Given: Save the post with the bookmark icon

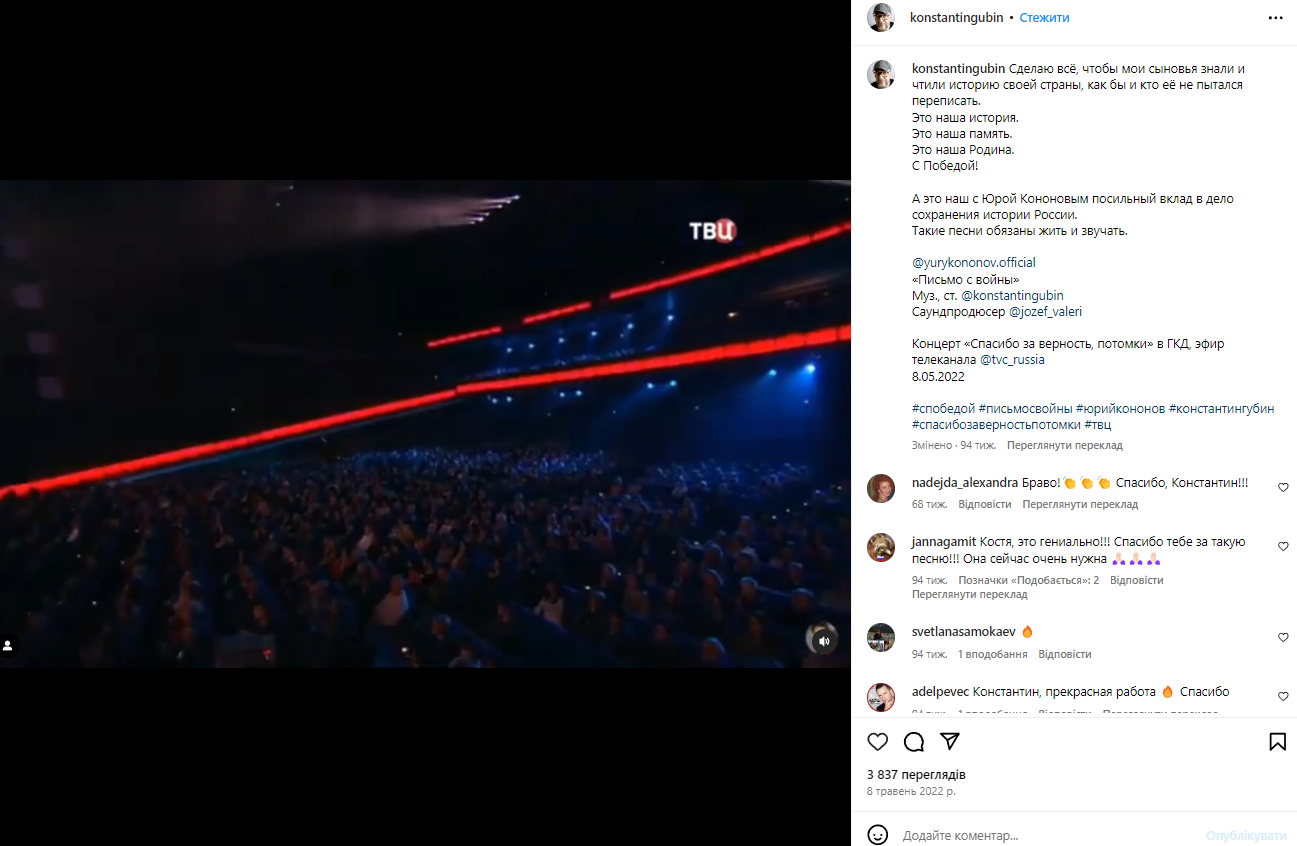Looking at the screenshot, I should pyautogui.click(x=1277, y=742).
